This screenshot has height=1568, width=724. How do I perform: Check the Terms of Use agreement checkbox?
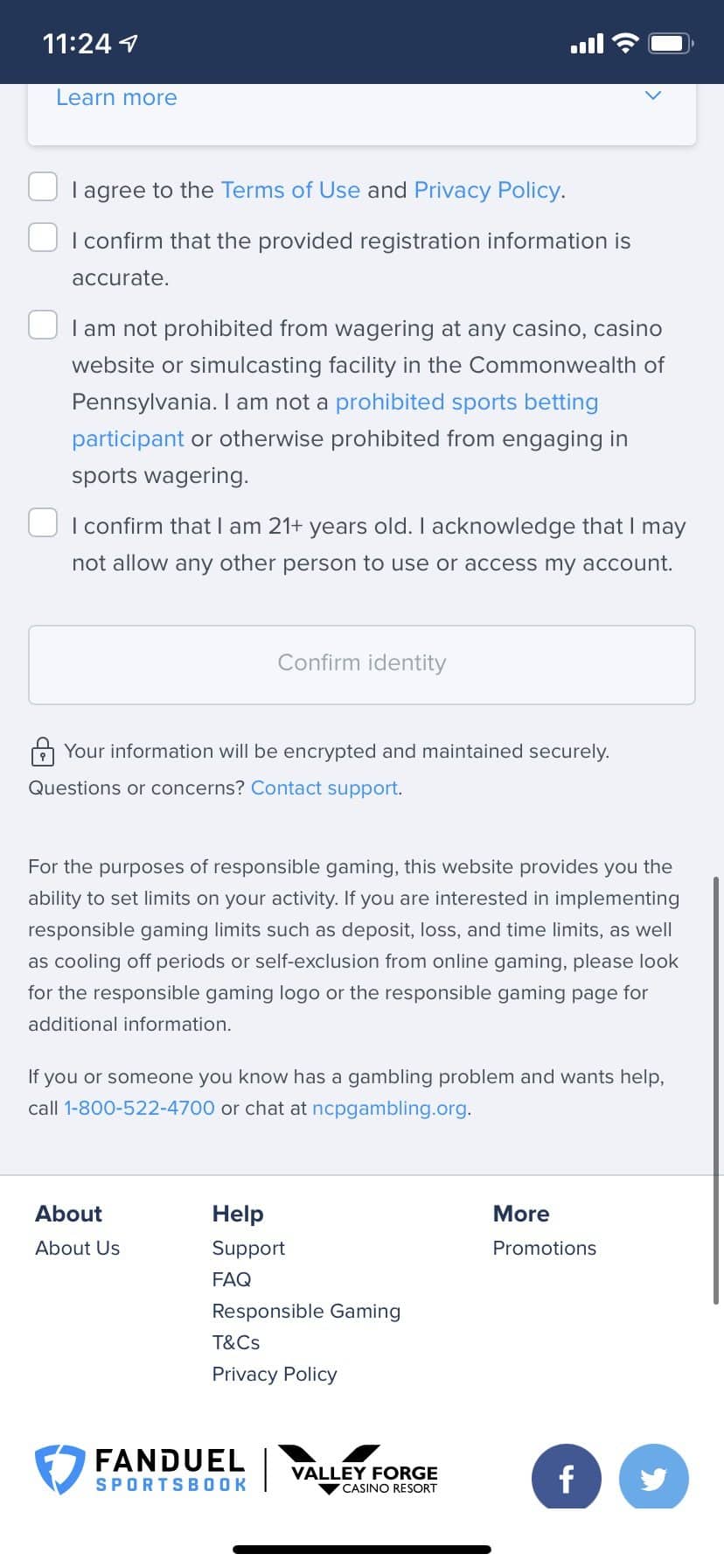(x=42, y=186)
